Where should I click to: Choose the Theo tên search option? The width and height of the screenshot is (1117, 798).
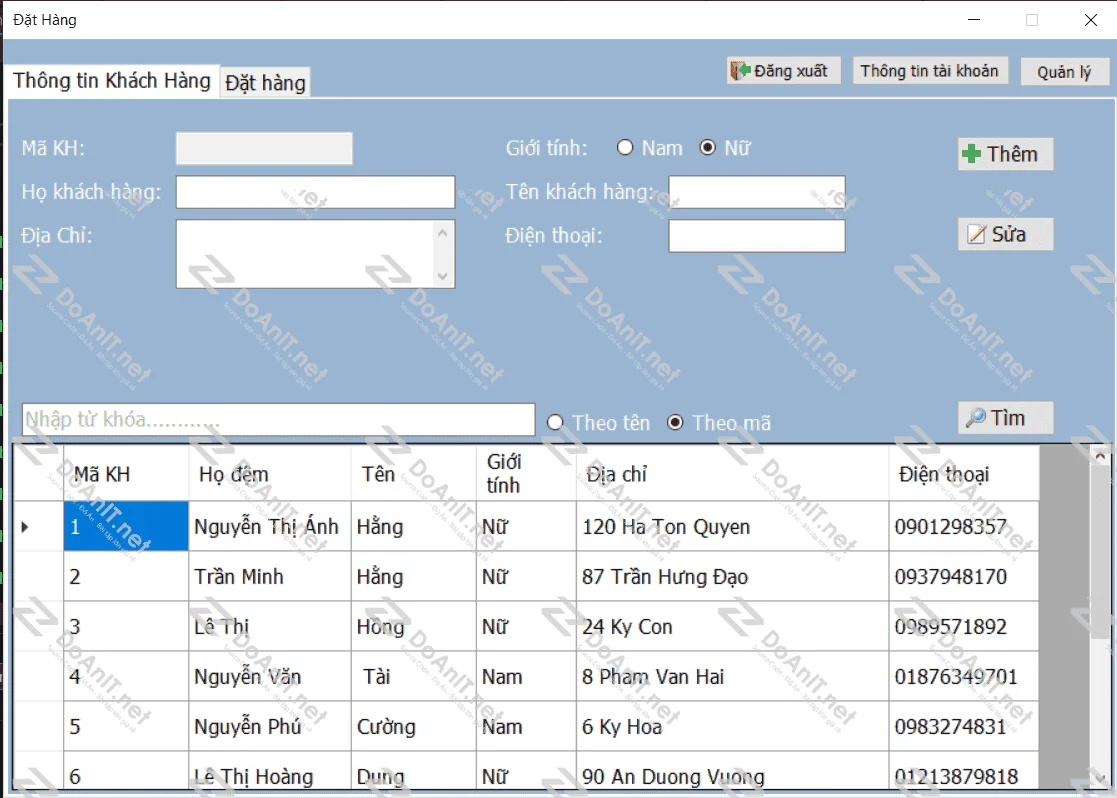pos(556,423)
